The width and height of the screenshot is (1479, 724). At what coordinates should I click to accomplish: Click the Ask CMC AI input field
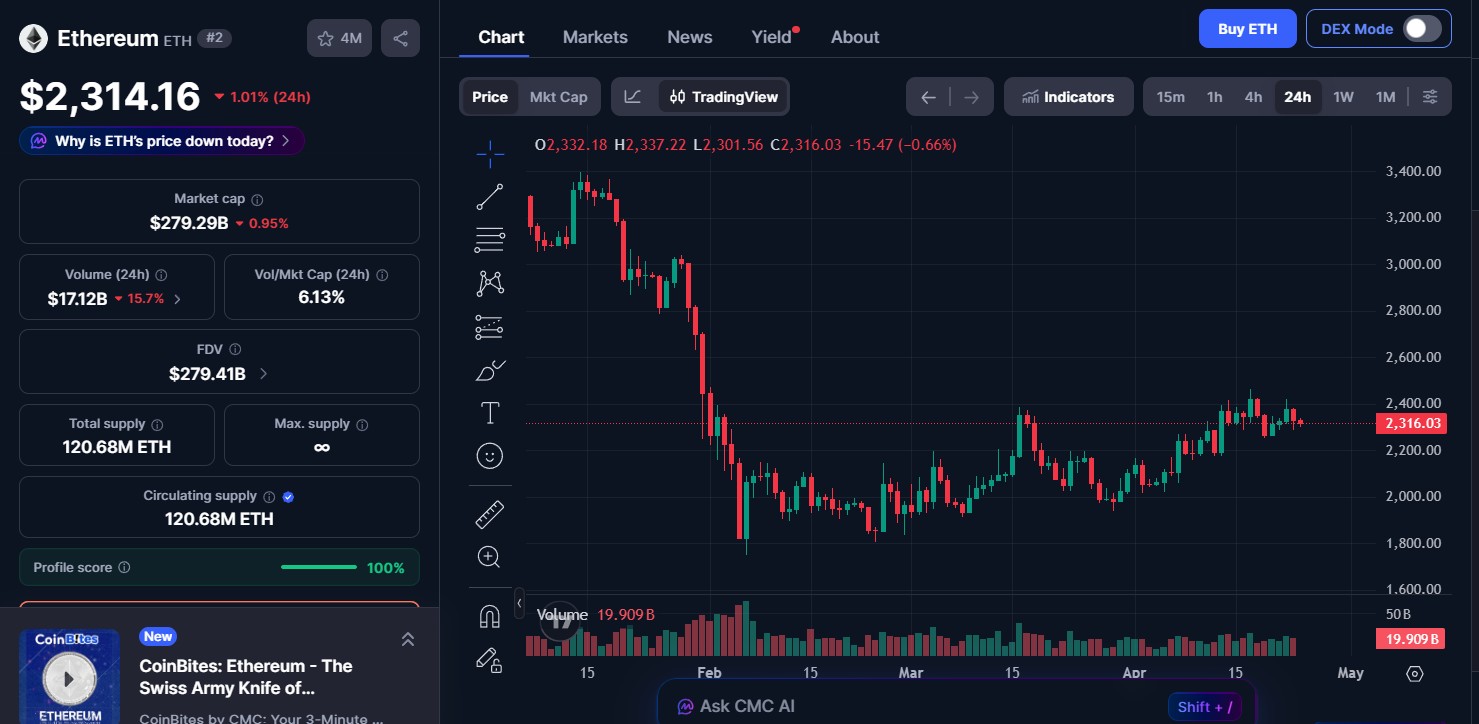950,705
